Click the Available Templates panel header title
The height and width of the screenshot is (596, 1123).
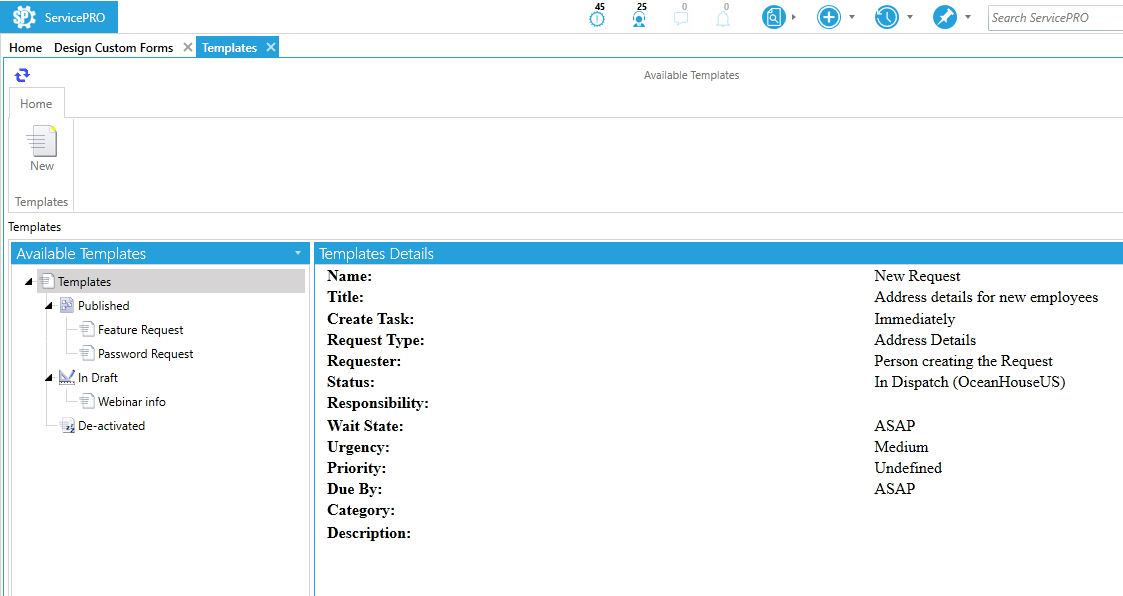point(81,254)
